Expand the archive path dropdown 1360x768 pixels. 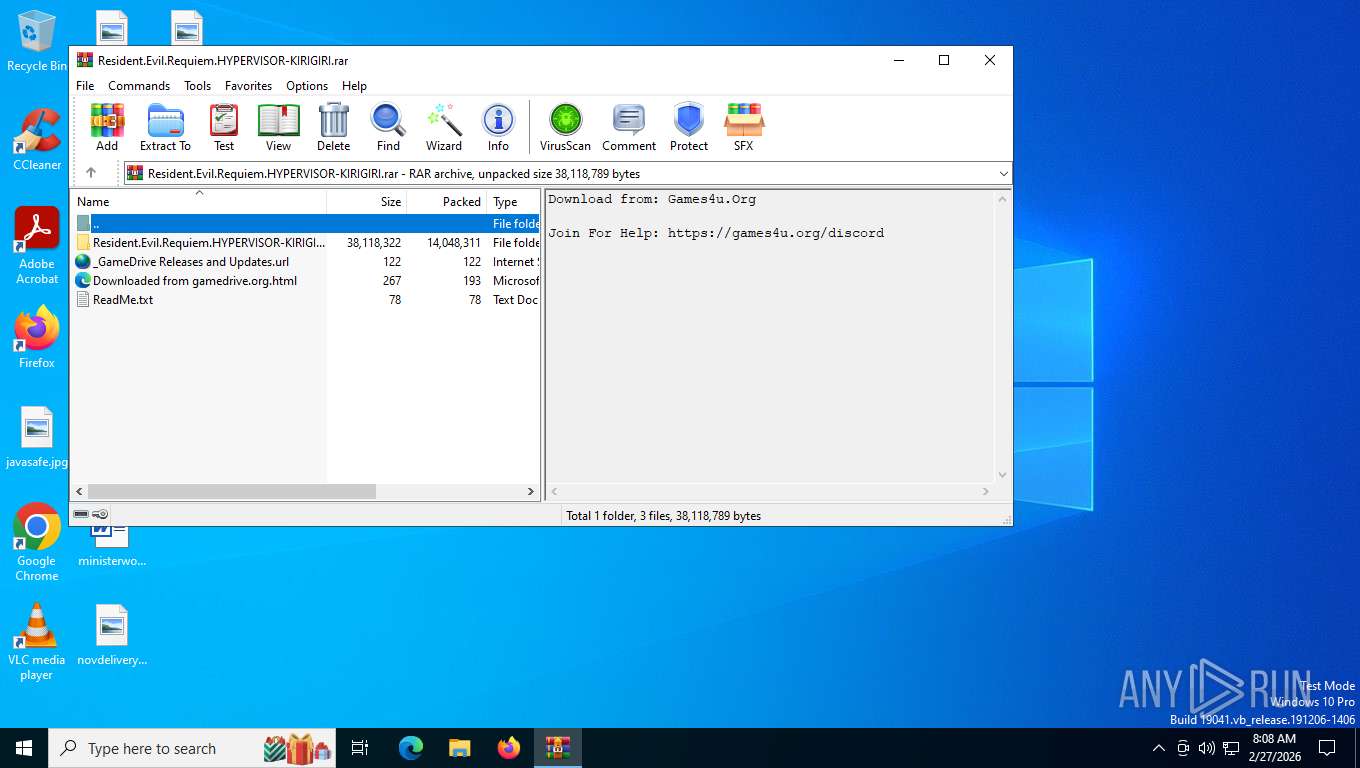point(1003,173)
